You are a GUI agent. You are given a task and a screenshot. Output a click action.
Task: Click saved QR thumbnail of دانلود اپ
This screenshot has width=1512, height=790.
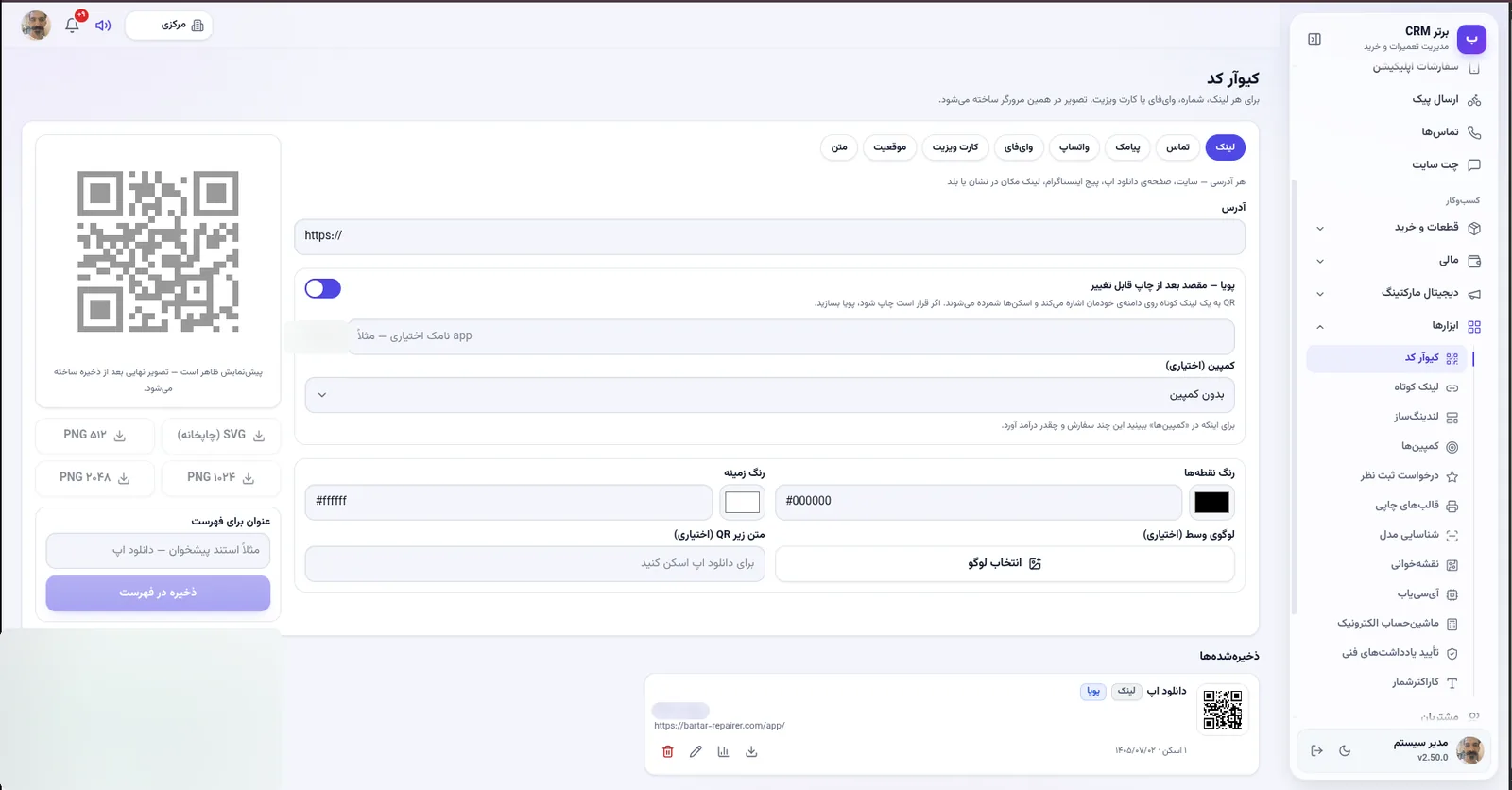point(1223,710)
